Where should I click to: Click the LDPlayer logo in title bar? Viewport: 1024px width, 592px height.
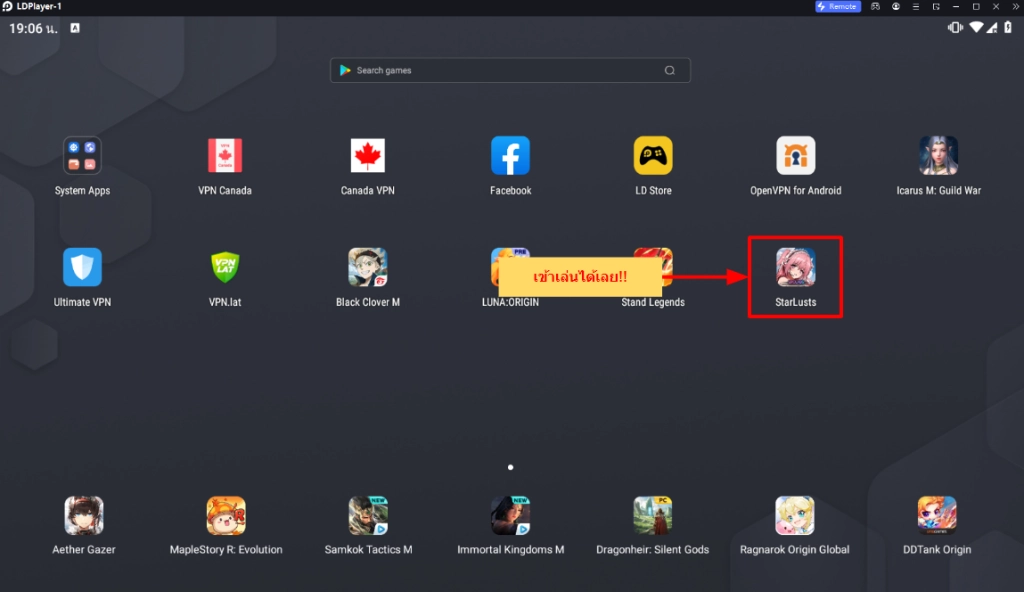coord(7,7)
